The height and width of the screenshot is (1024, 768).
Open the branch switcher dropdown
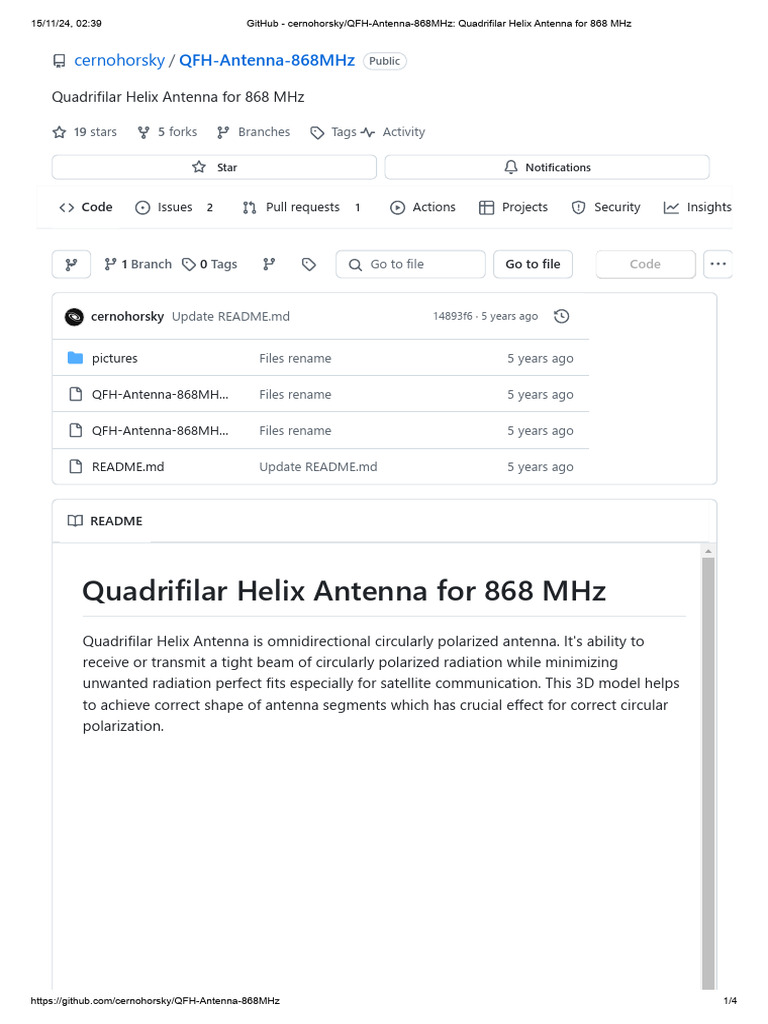pos(71,264)
